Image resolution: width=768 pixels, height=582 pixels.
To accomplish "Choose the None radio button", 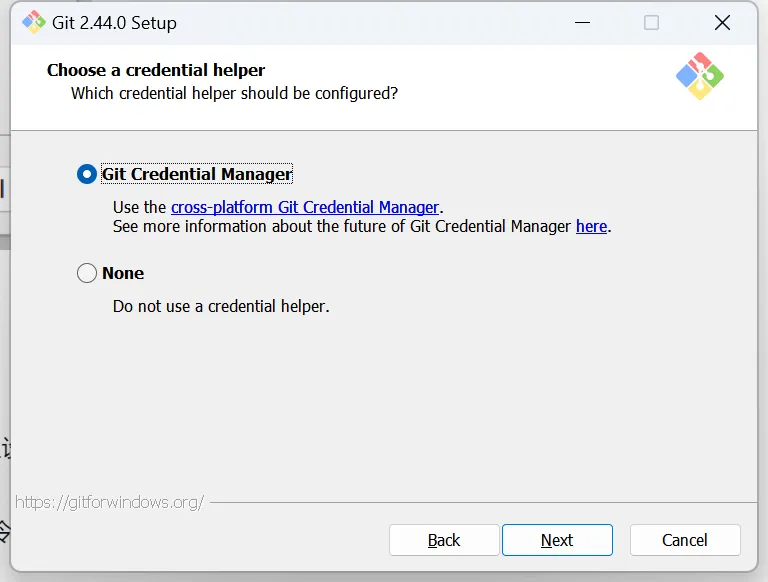I will point(87,273).
